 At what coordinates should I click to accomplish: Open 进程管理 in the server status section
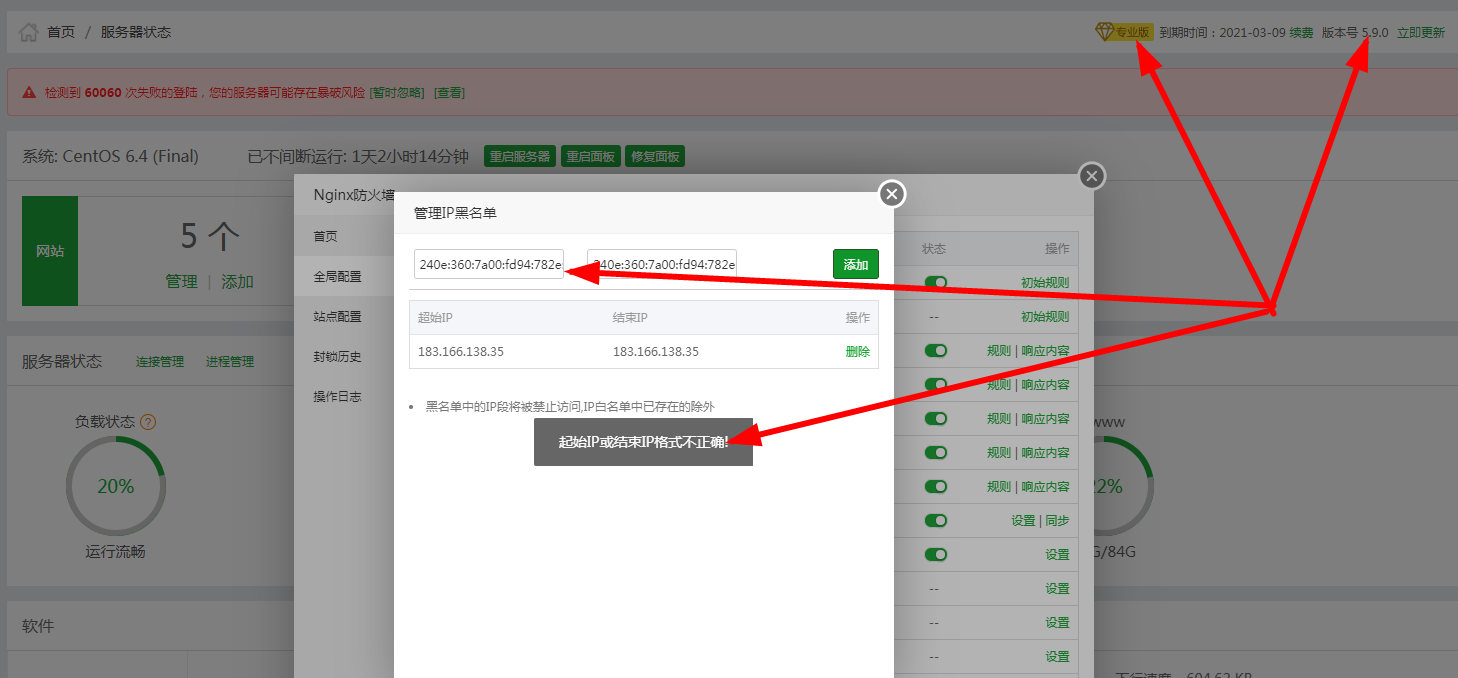(230, 362)
